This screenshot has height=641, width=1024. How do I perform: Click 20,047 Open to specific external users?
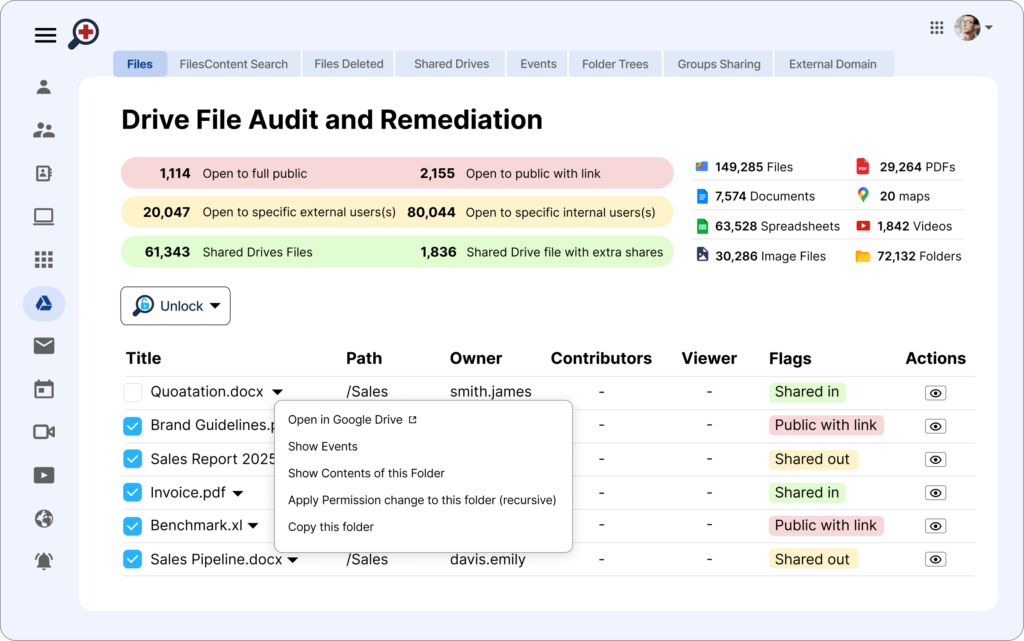(x=269, y=212)
